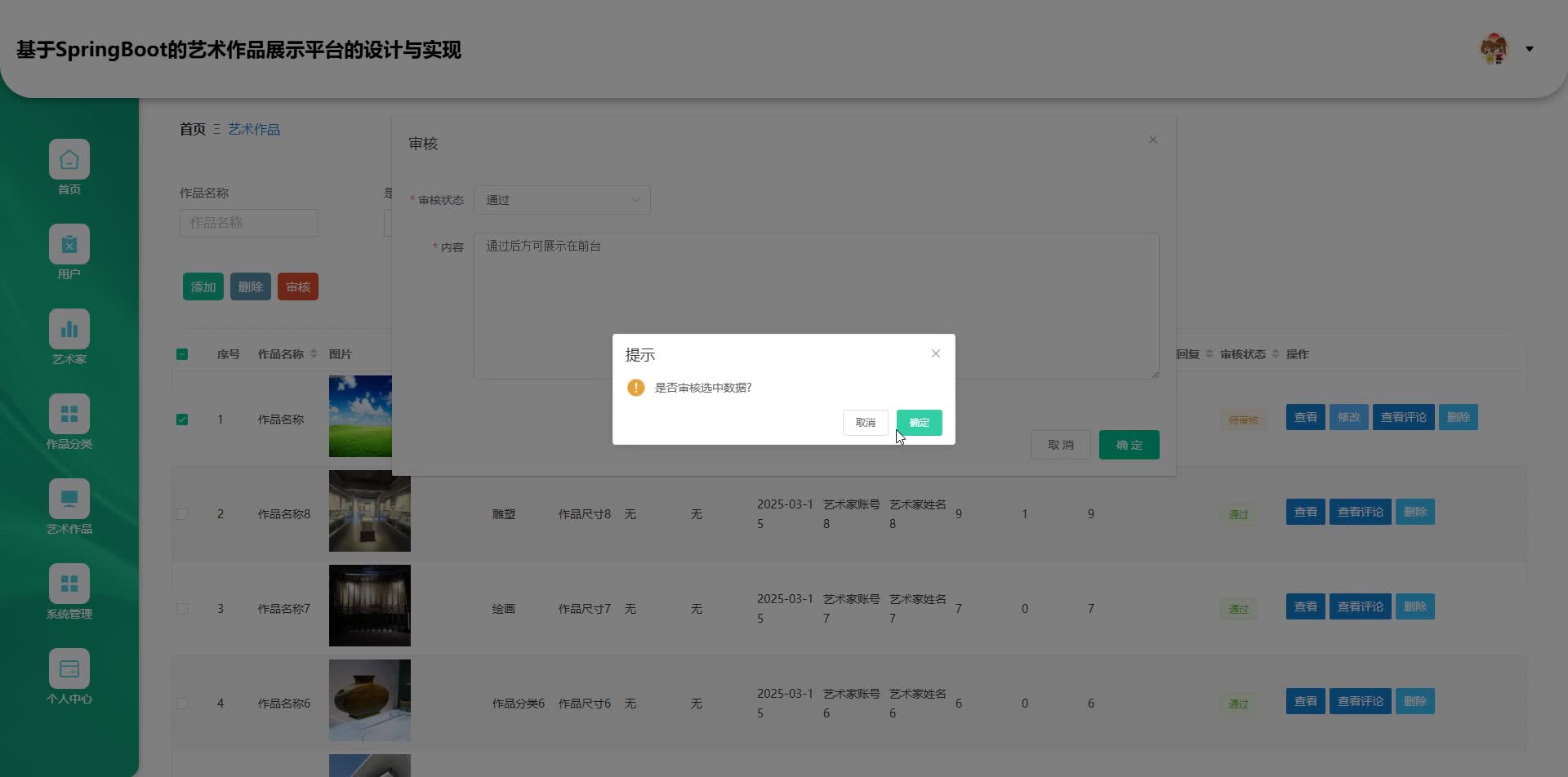The image size is (1568, 777).
Task: Click the orange 审核 button
Action: [x=297, y=286]
